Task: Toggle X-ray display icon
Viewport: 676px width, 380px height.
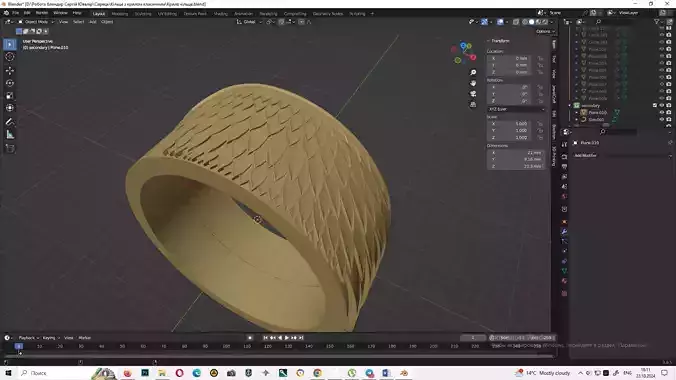Action: pyautogui.click(x=516, y=22)
